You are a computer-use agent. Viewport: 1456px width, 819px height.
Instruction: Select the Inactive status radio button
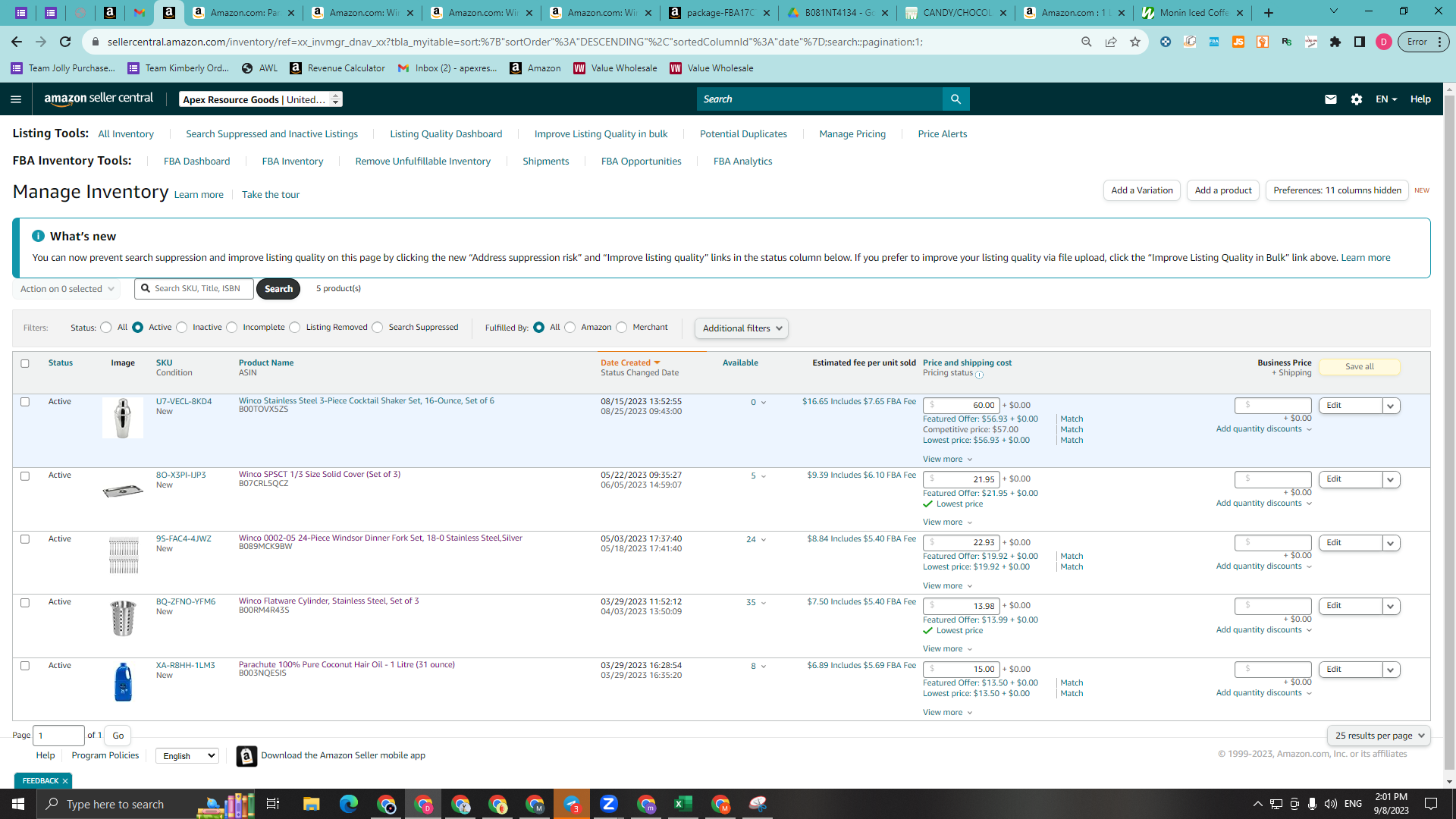pos(181,328)
